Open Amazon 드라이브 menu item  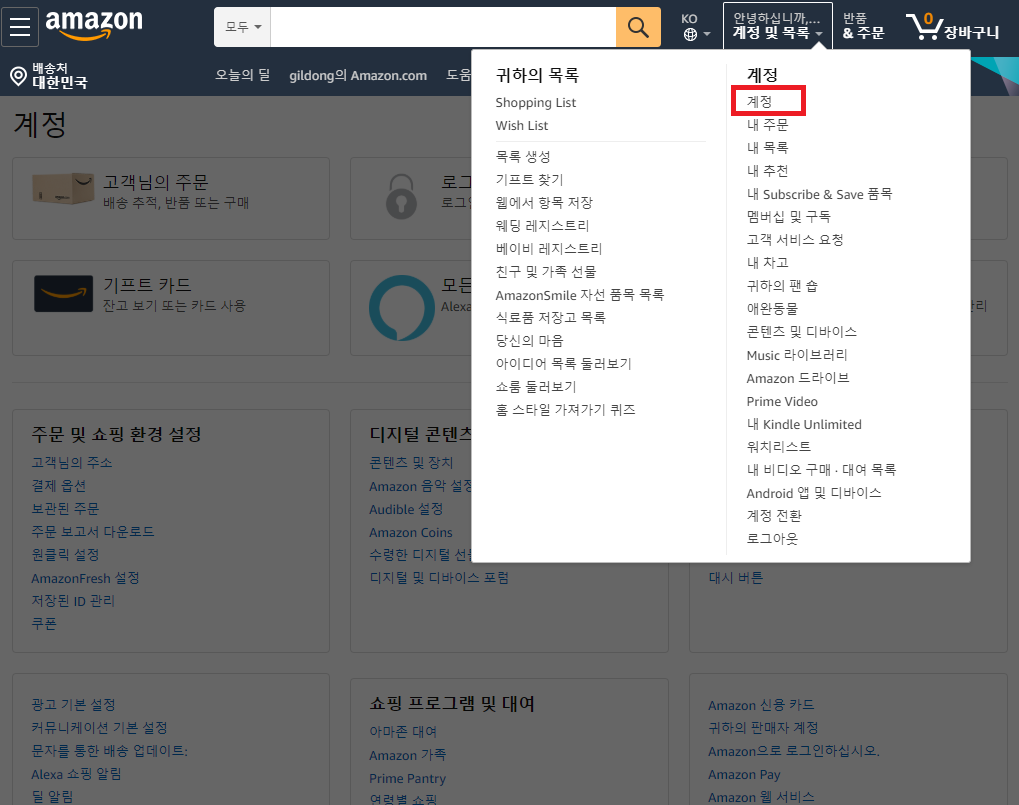coord(797,378)
